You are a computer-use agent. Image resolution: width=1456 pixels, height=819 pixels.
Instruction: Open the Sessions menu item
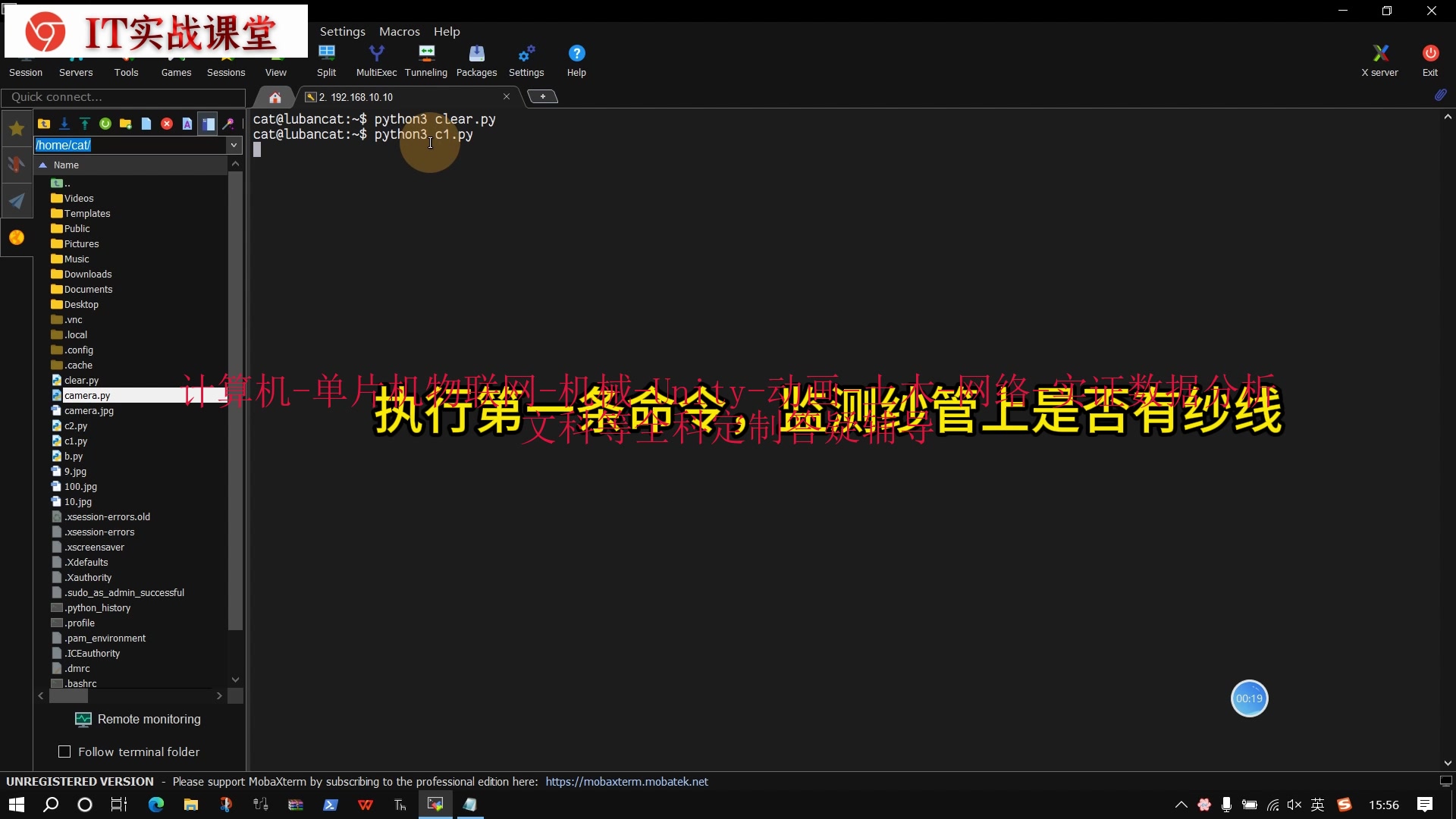[x=226, y=72]
